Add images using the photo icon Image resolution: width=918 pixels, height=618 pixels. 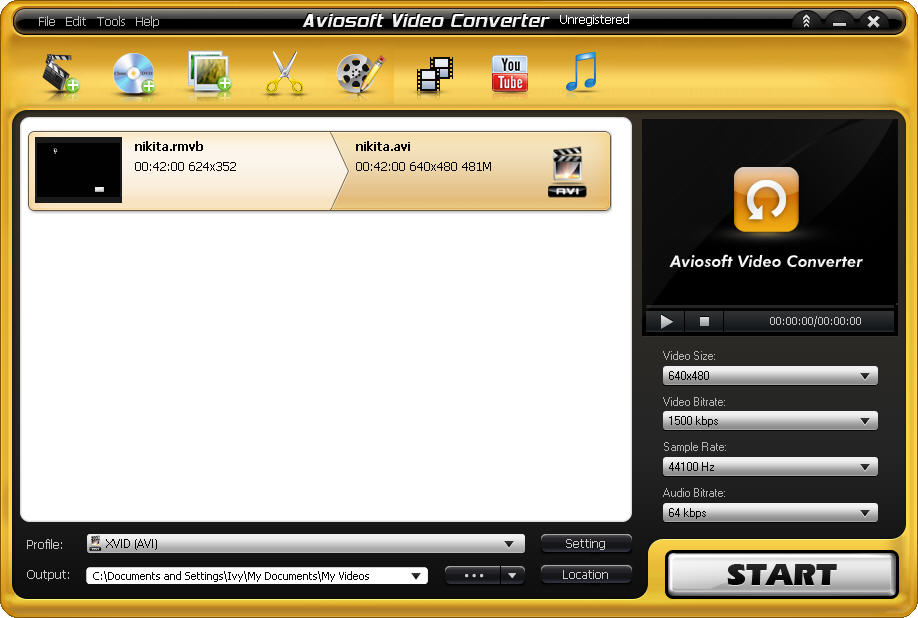pos(209,73)
